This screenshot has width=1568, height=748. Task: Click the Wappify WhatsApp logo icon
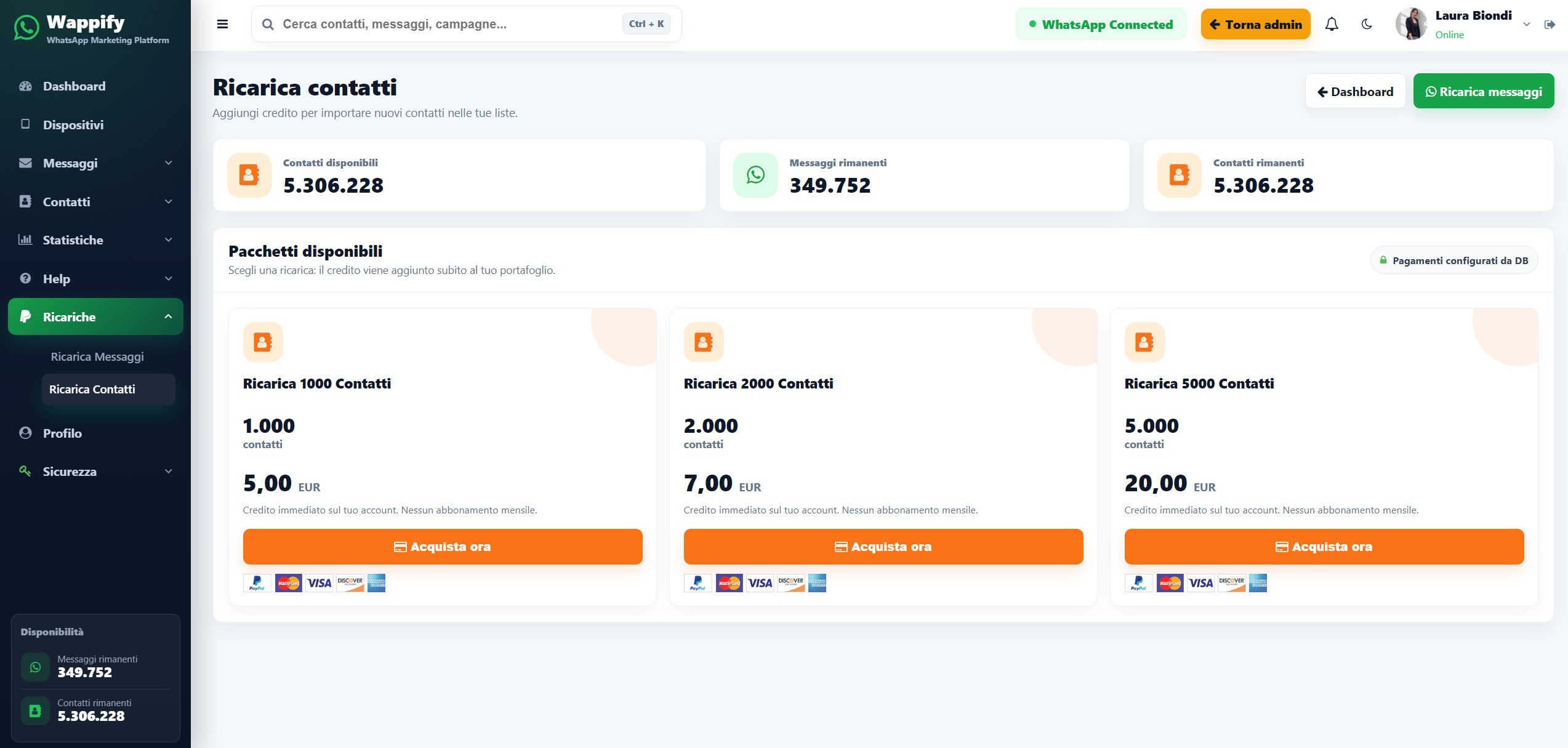point(26,28)
